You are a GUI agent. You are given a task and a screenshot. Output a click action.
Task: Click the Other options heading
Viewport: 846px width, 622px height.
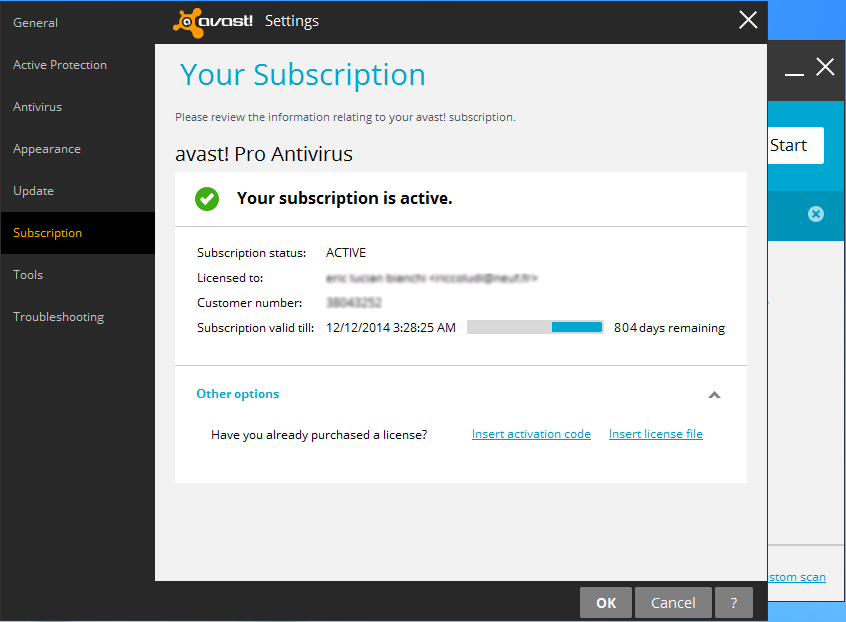pyautogui.click(x=237, y=394)
